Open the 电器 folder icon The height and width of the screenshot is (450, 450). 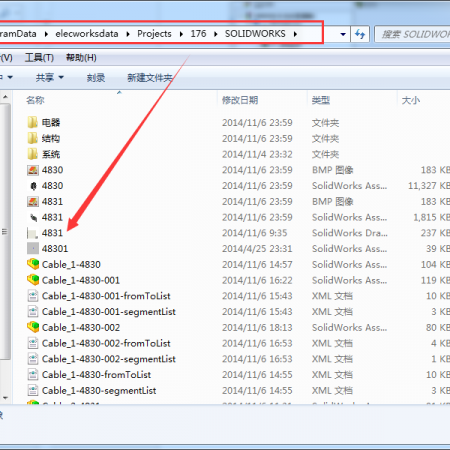pos(32,122)
